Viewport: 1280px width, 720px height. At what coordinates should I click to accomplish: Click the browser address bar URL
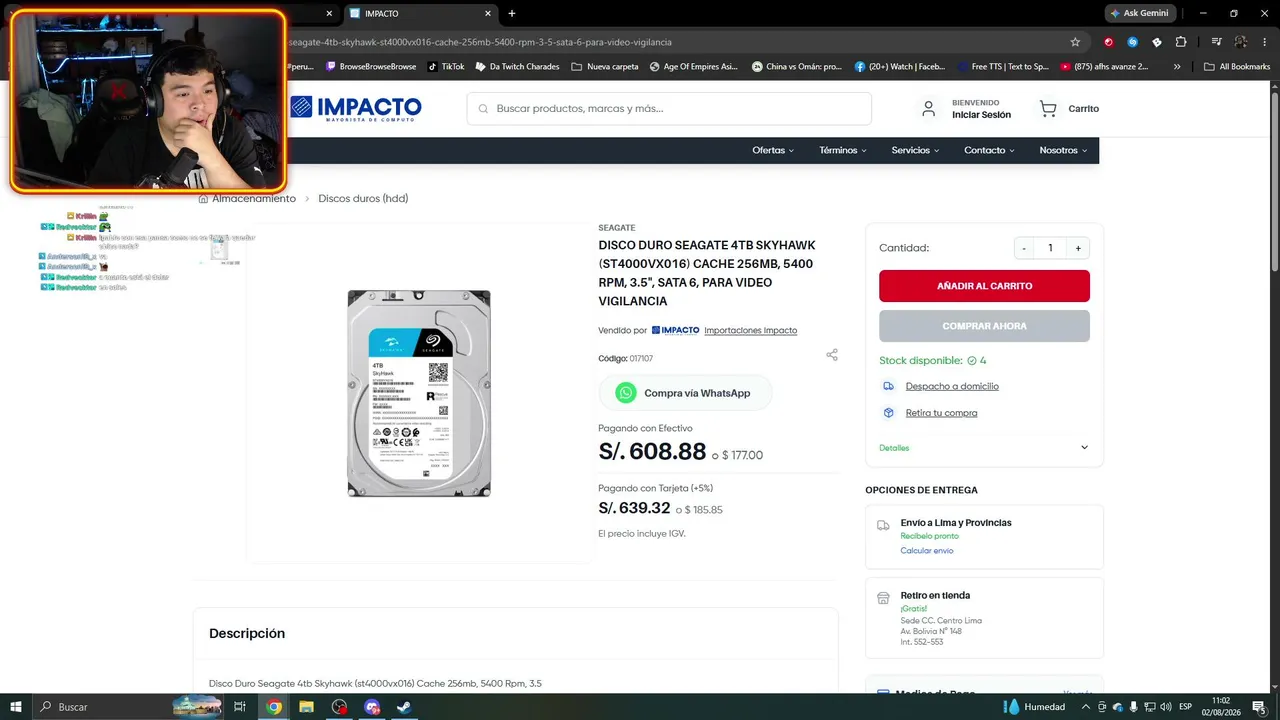pos(480,42)
